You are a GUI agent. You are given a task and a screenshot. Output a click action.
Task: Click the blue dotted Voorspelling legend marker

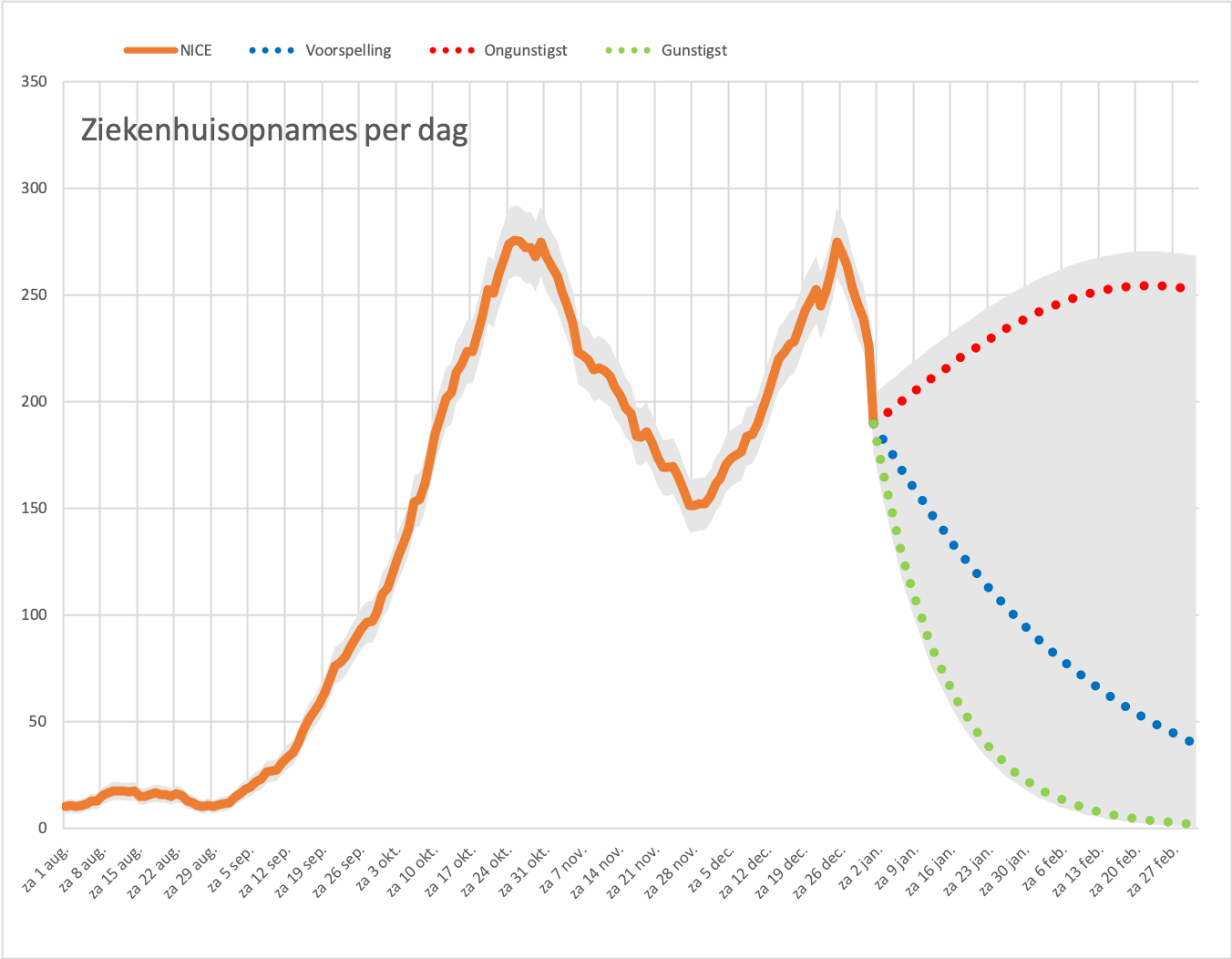coord(272,50)
